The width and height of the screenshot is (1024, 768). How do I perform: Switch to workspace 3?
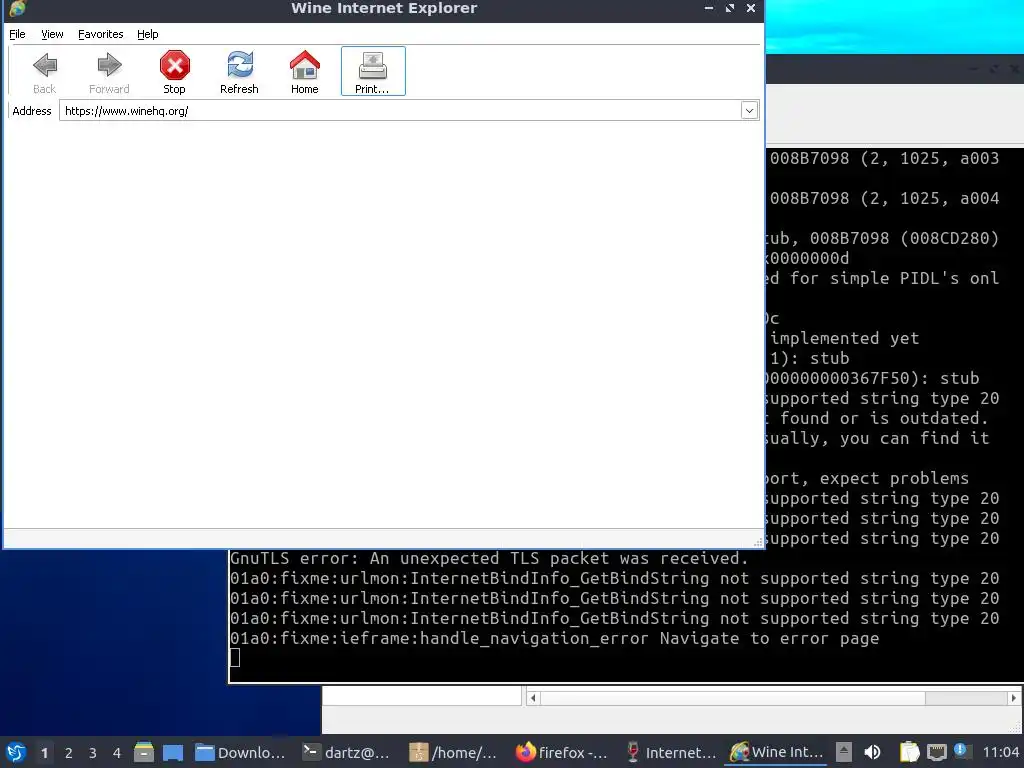(x=93, y=753)
